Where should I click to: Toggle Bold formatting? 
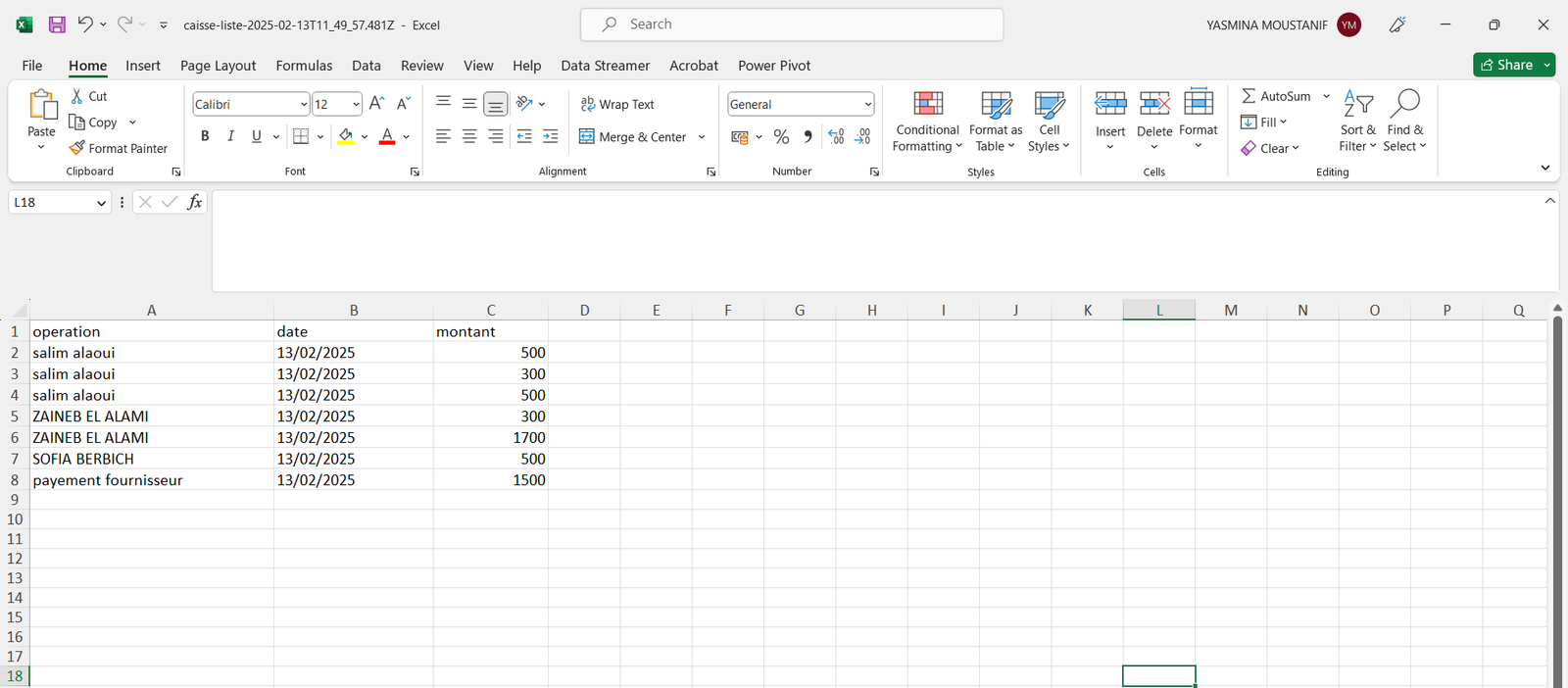coord(205,137)
